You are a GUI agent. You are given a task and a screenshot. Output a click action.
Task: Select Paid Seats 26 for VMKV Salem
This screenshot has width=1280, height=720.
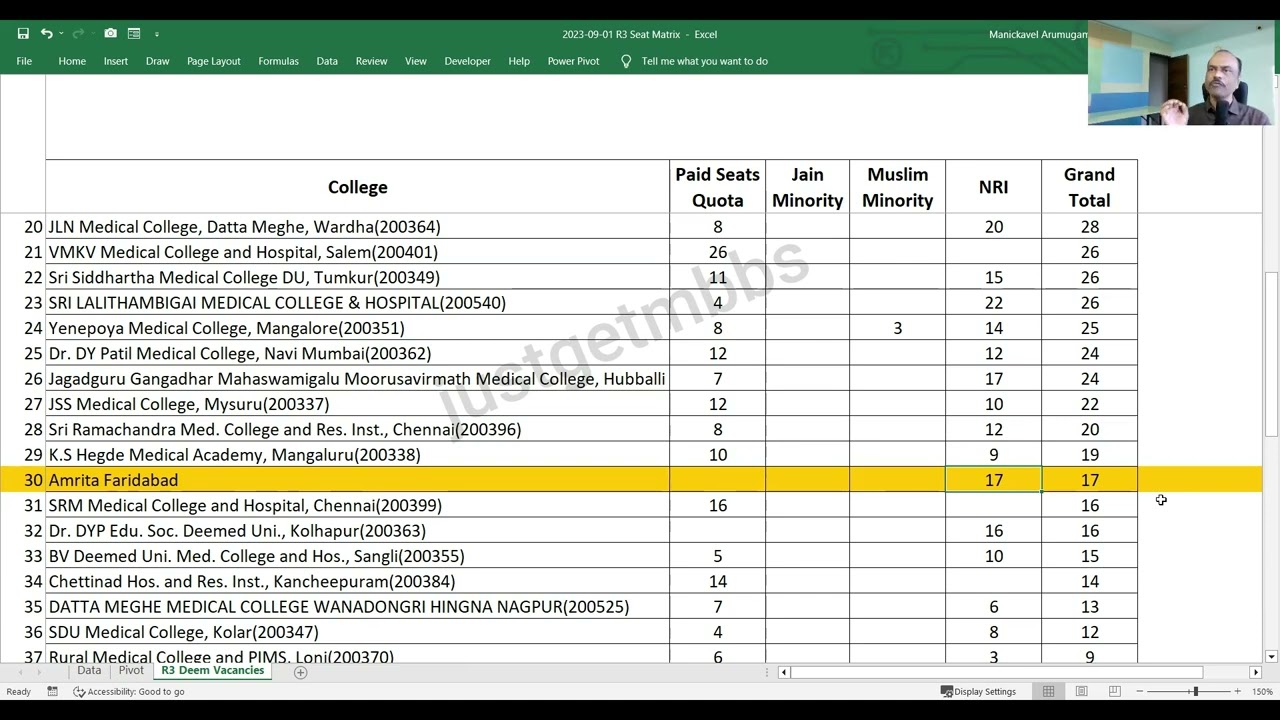pyautogui.click(x=717, y=252)
